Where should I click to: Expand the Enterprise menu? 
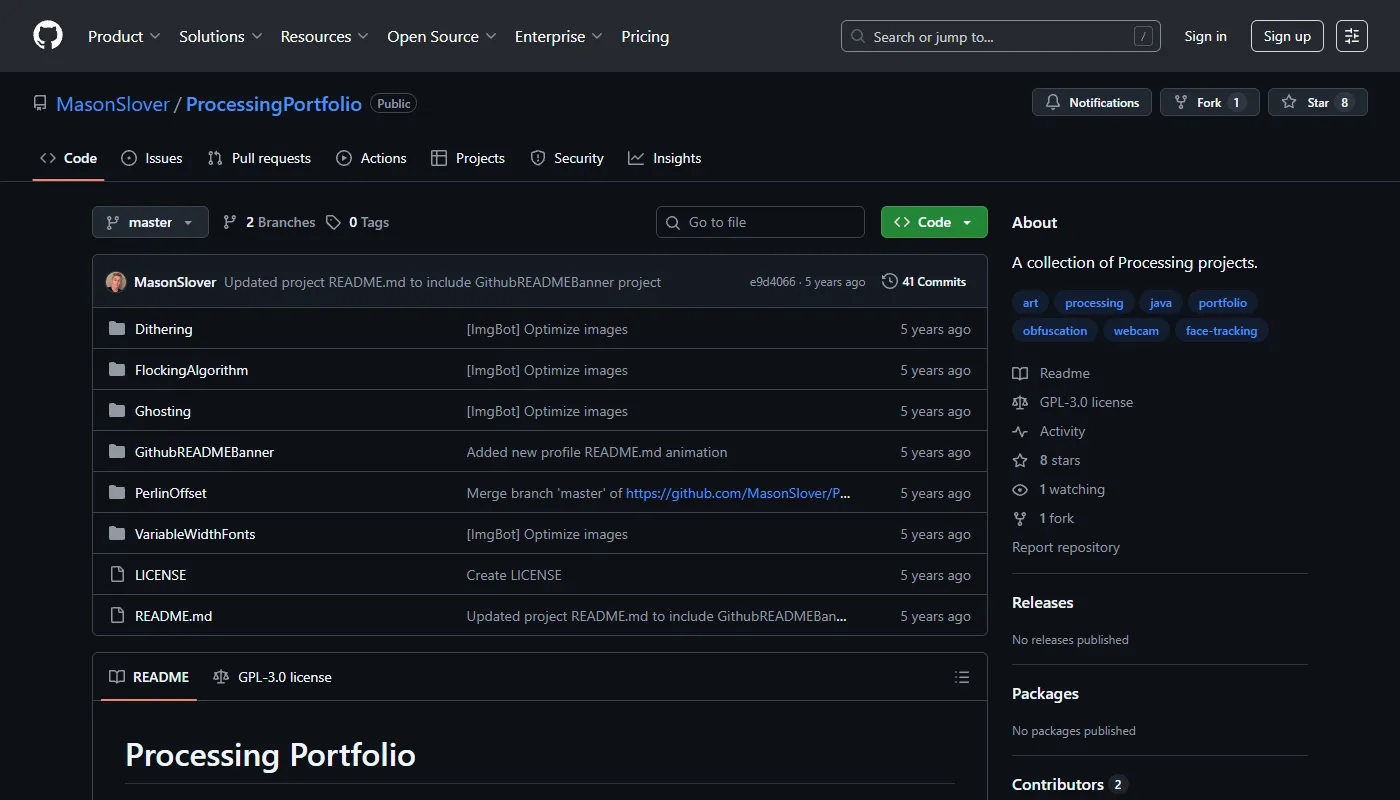(x=559, y=36)
